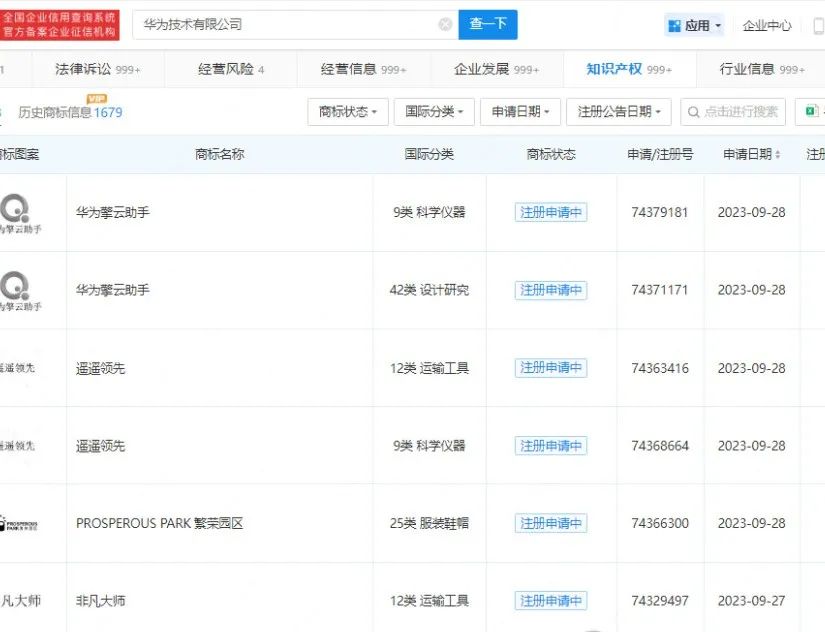The image size is (825, 632).
Task: Switch to 企业发展 tab
Action: [497, 69]
